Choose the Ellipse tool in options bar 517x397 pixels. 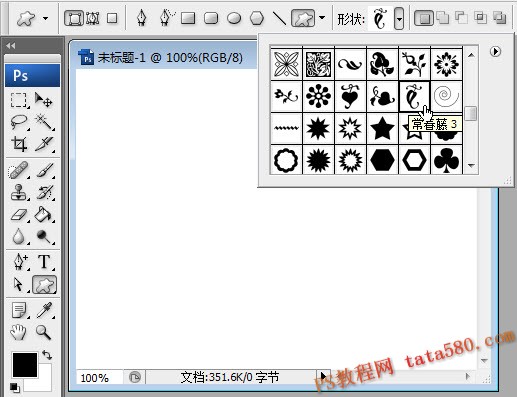pyautogui.click(x=234, y=18)
